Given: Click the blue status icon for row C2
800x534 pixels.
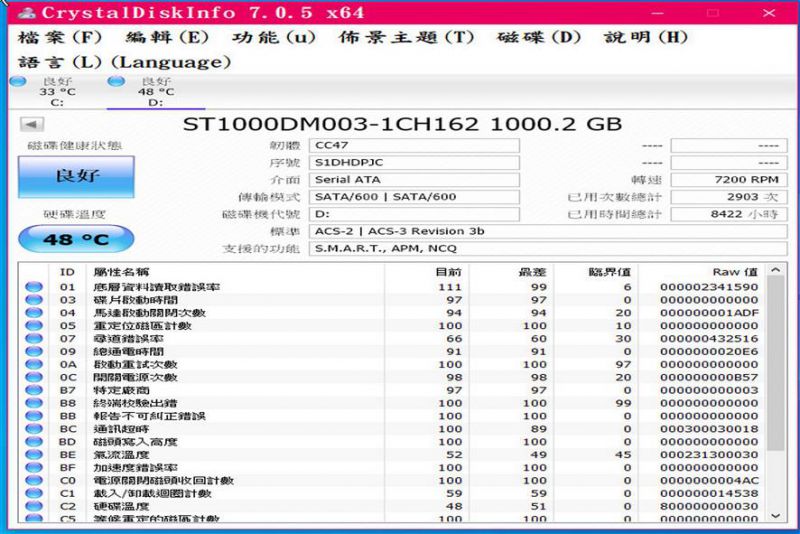Looking at the screenshot, I should [x=34, y=506].
